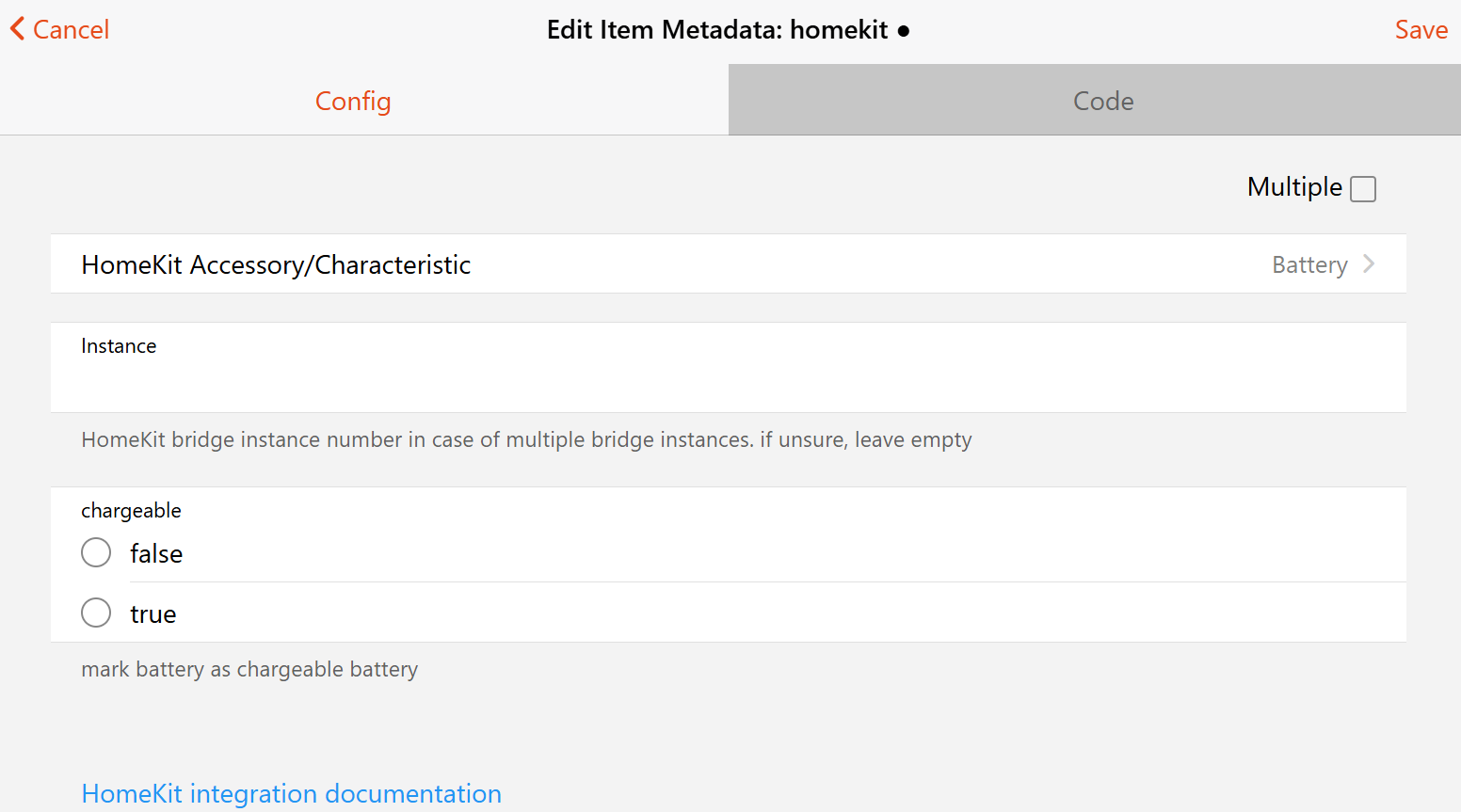Click the false option label
The height and width of the screenshot is (812, 1461).
[x=156, y=554]
